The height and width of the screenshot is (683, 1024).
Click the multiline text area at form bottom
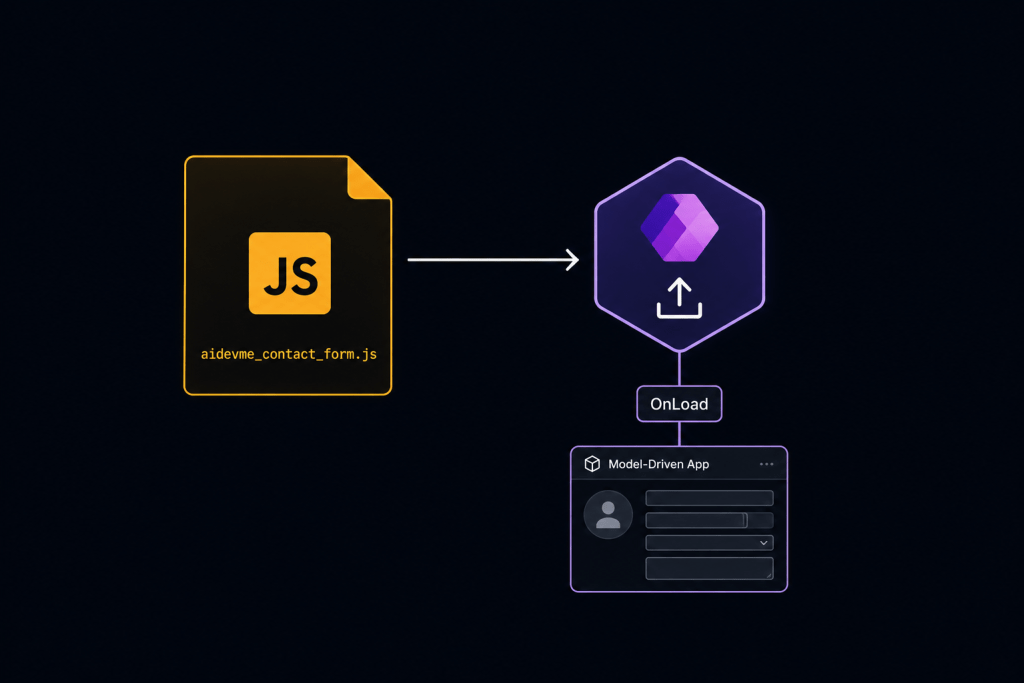tap(709, 568)
